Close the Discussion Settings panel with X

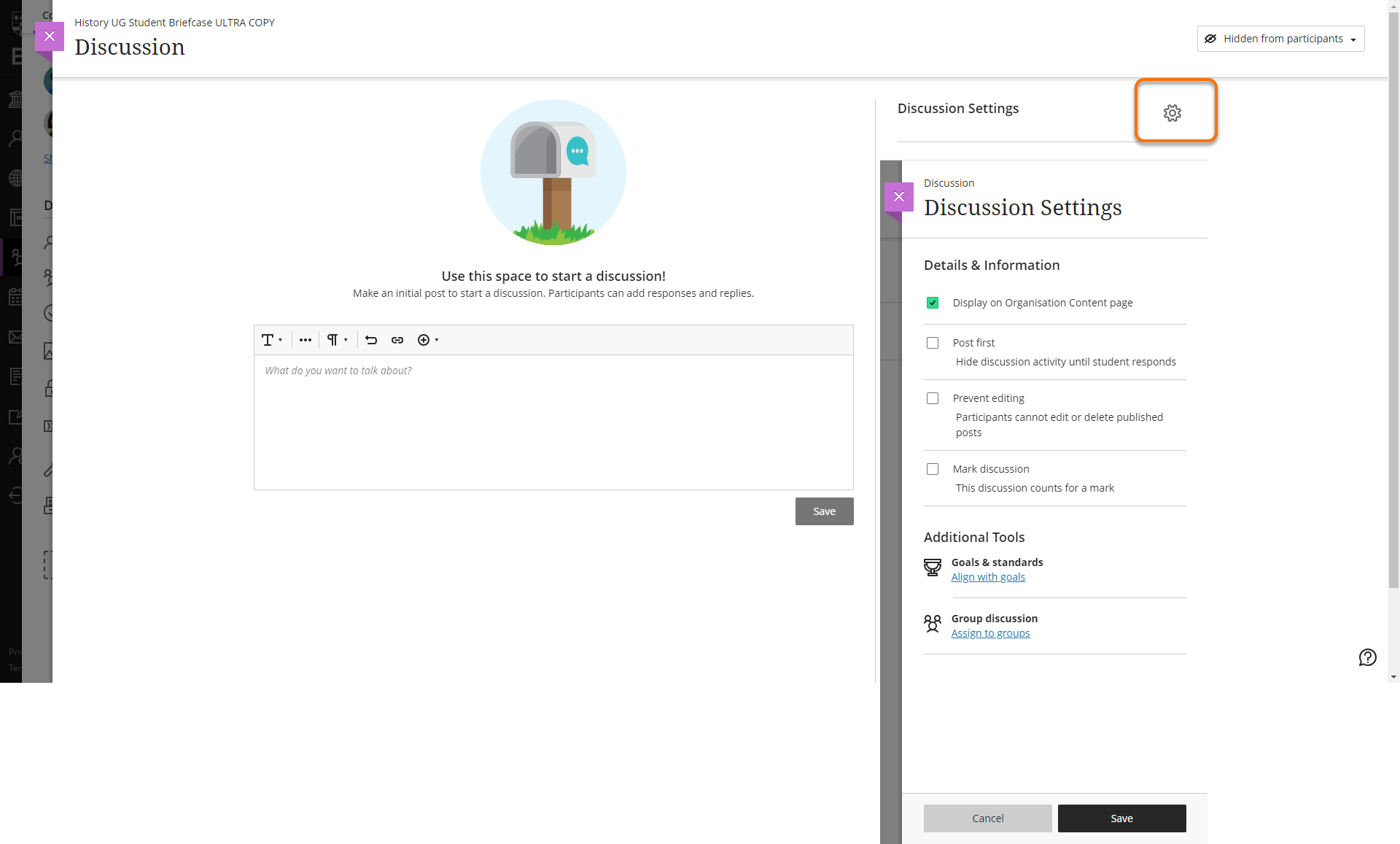pos(898,197)
